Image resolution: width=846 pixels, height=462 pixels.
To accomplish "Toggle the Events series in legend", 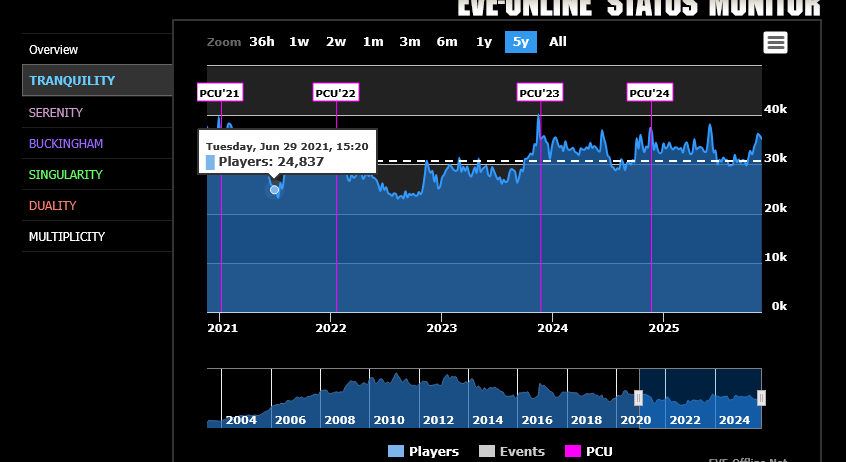I will [x=512, y=451].
